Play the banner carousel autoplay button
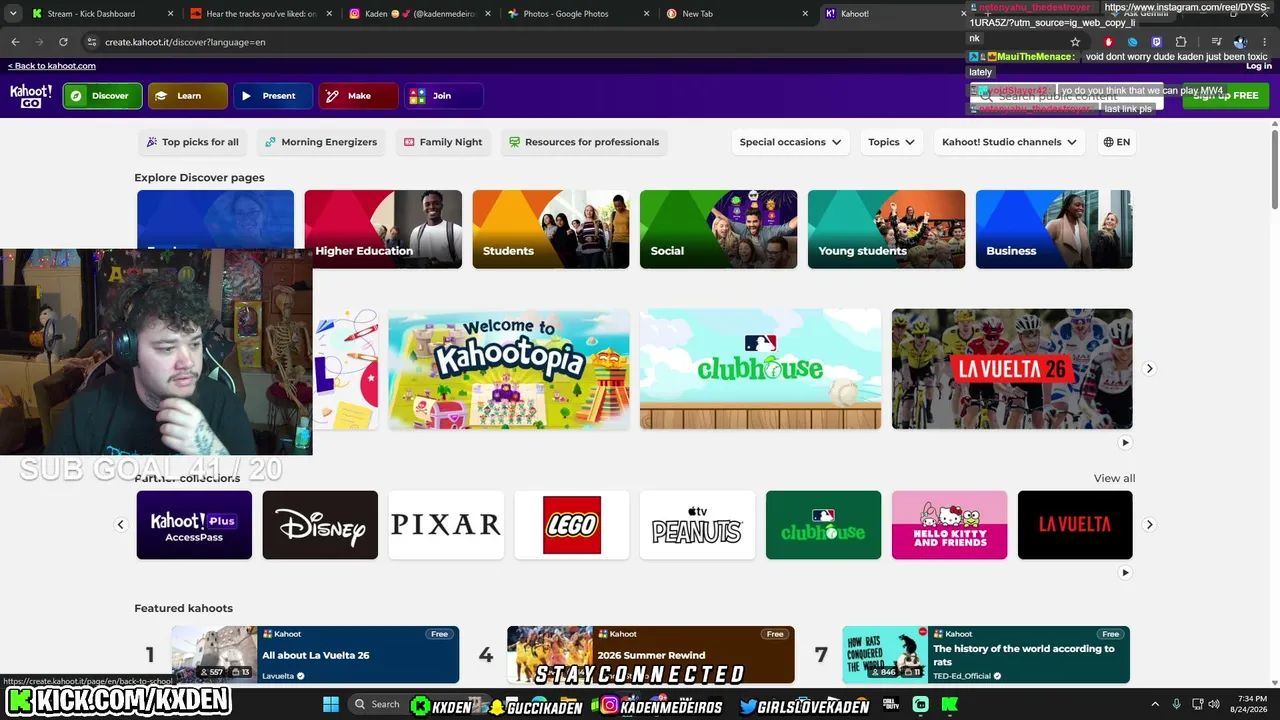This screenshot has width=1280, height=720. [x=1125, y=443]
